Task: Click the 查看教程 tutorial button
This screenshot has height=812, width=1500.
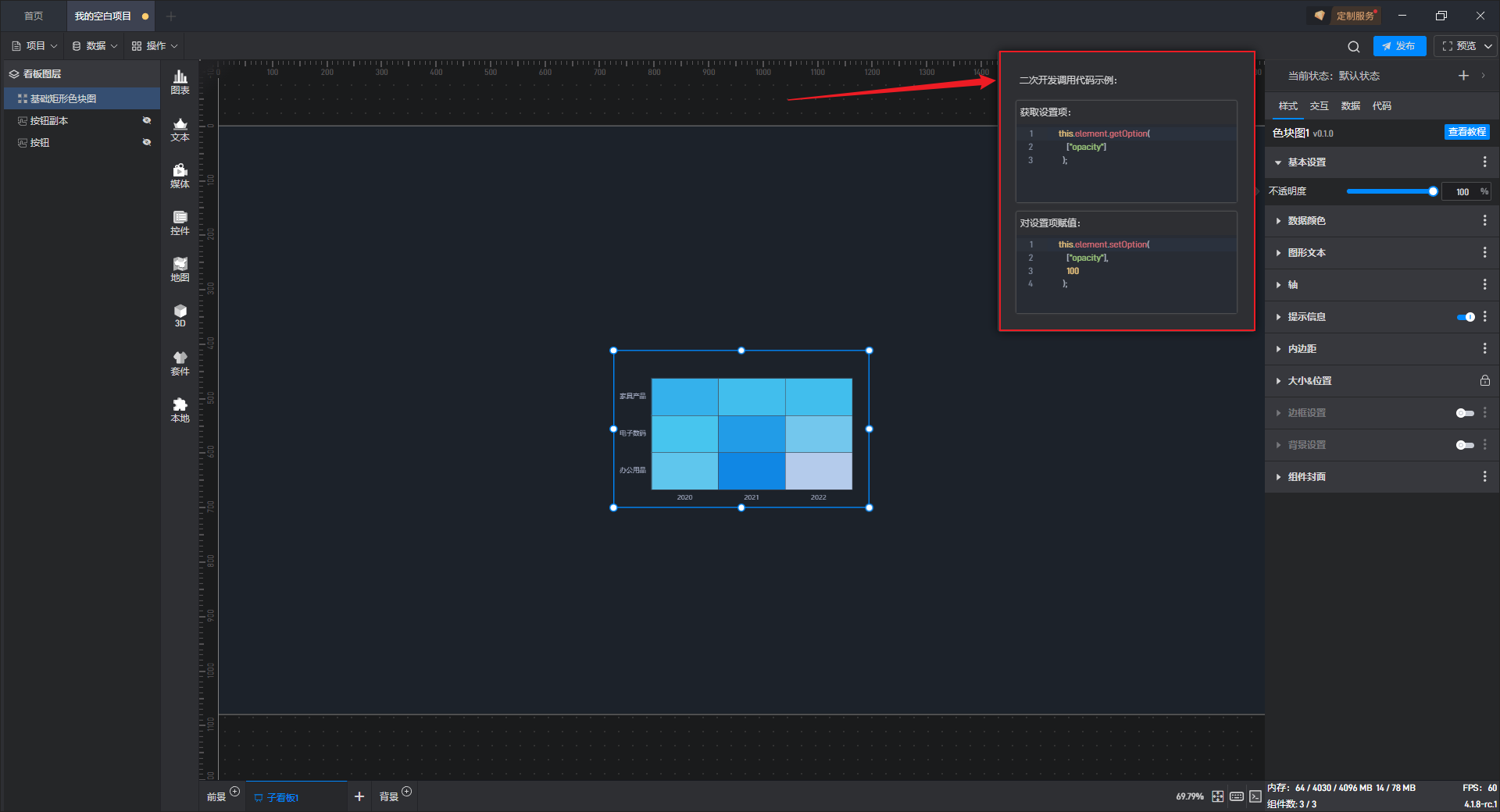Action: [1466, 132]
